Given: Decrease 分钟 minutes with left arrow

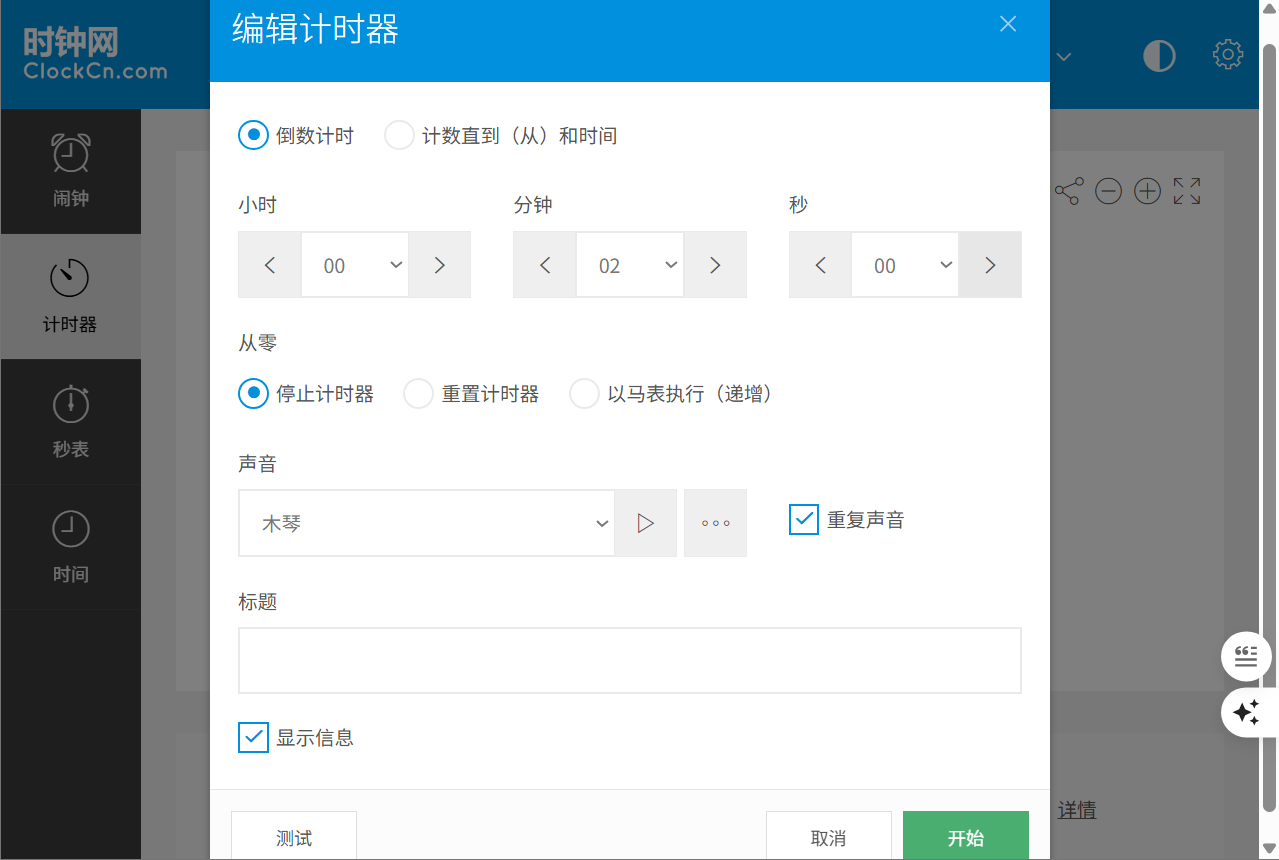Looking at the screenshot, I should pyautogui.click(x=545, y=265).
